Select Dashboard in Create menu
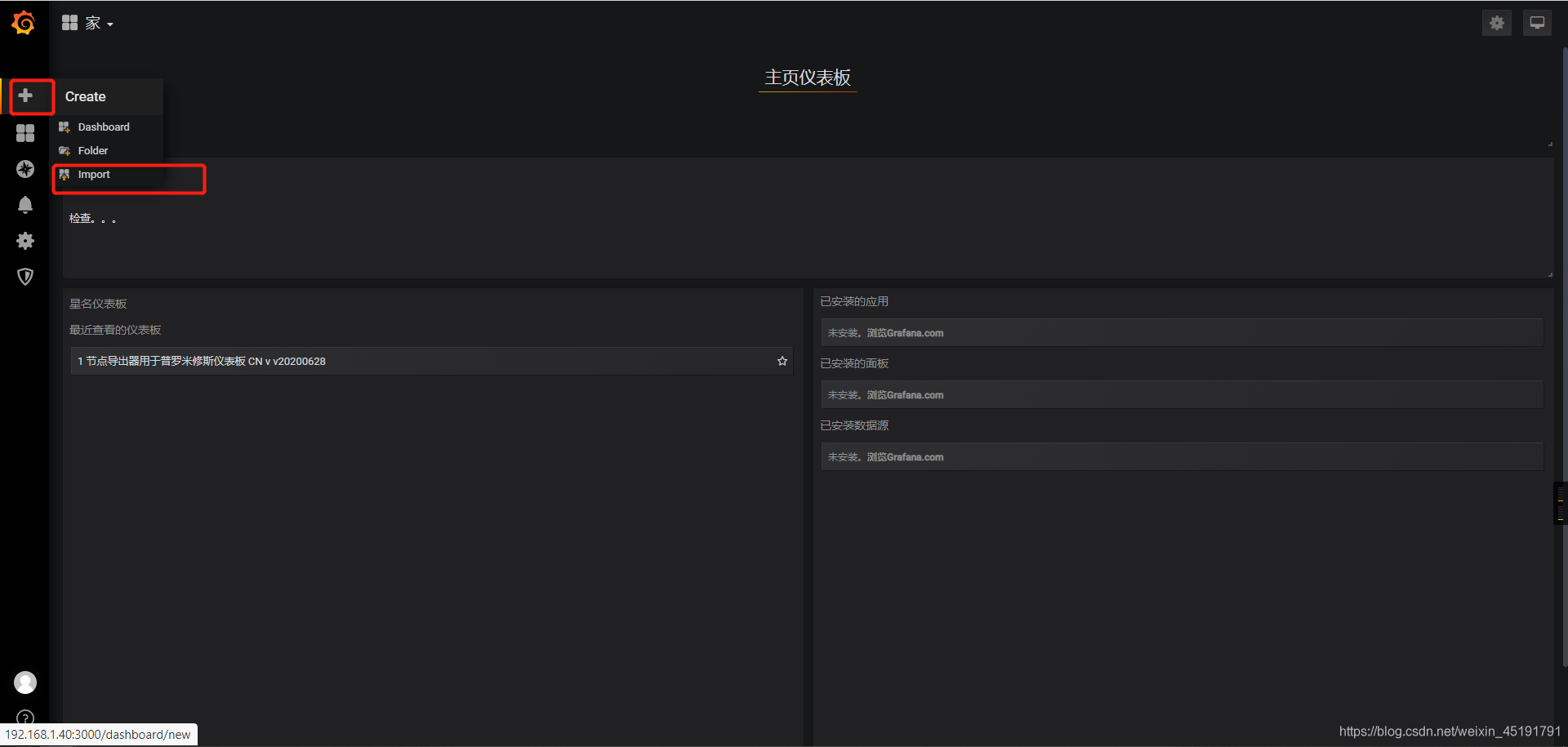This screenshot has width=1568, height=747. pyautogui.click(x=104, y=127)
